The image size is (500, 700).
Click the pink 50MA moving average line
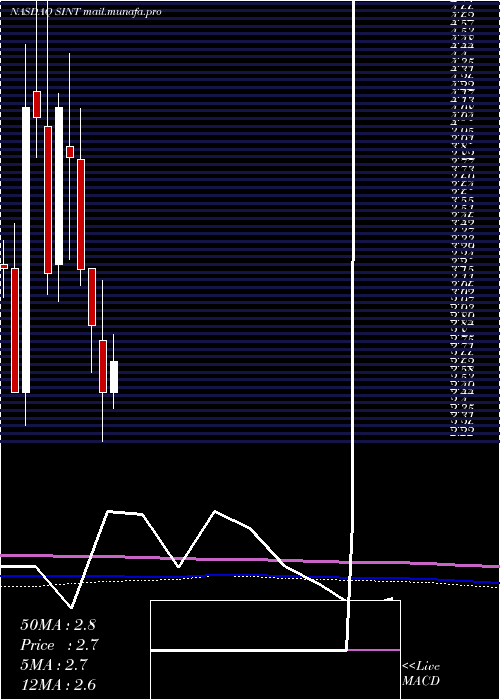point(250,560)
